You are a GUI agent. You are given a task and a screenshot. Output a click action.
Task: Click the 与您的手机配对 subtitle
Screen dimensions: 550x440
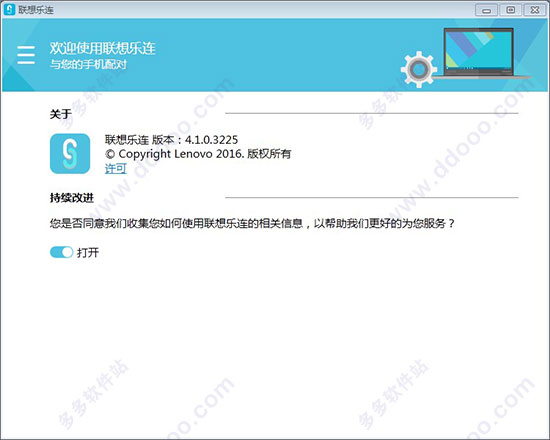pyautogui.click(x=88, y=64)
